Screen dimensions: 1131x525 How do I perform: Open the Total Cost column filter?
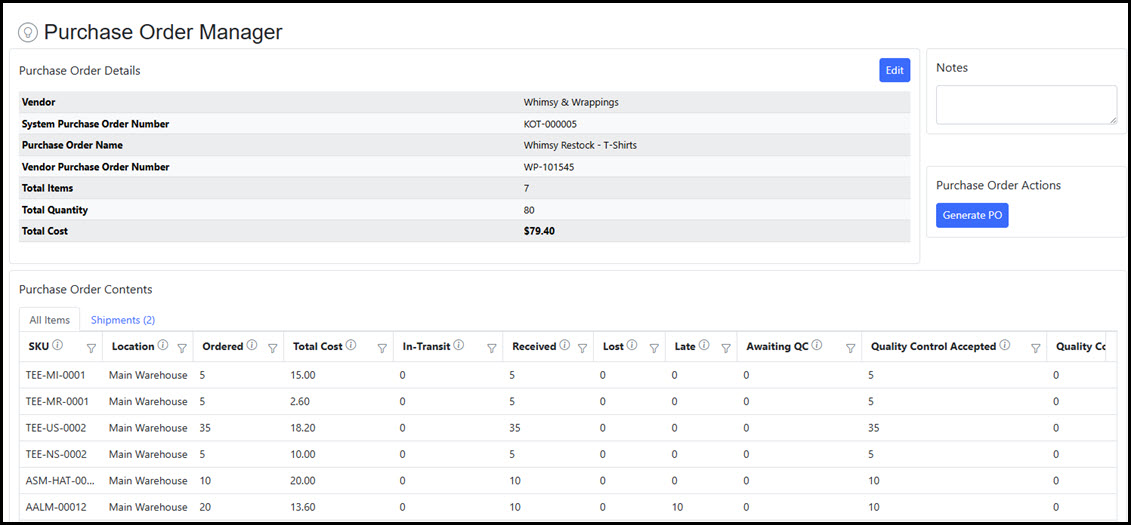click(382, 348)
